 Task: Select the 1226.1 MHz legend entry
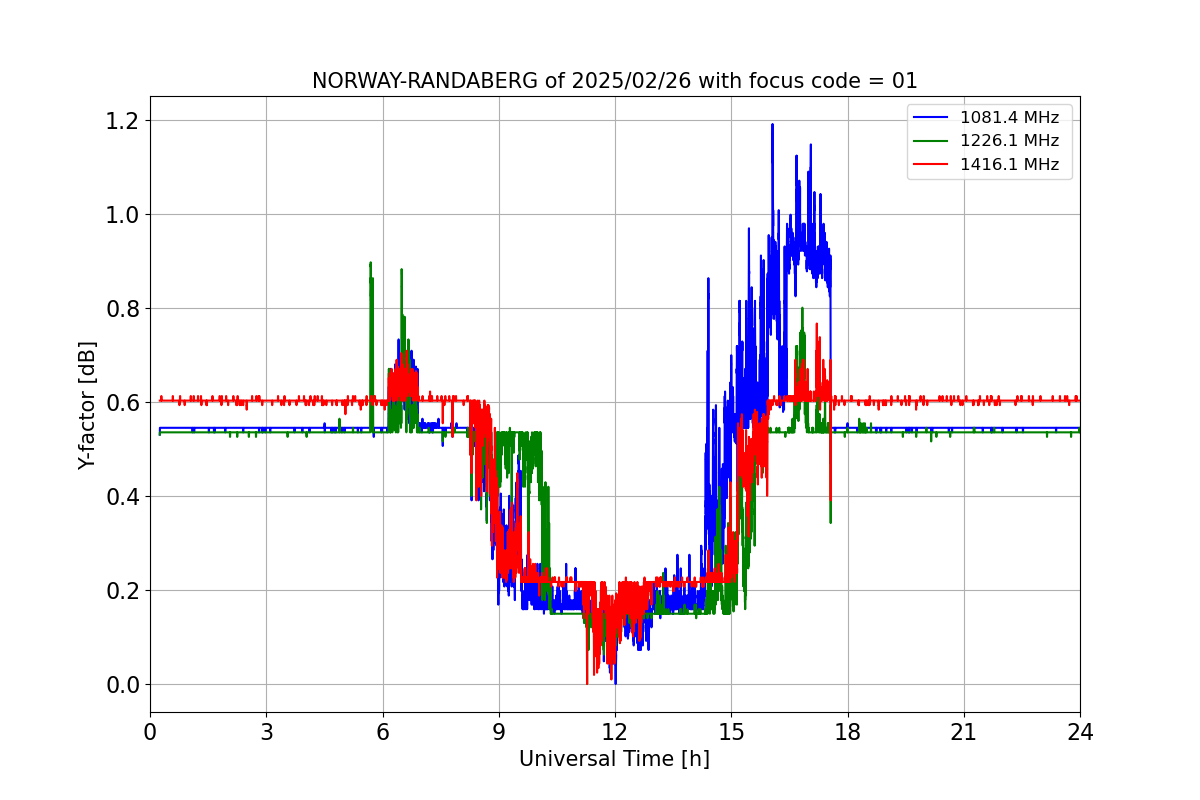(990, 141)
